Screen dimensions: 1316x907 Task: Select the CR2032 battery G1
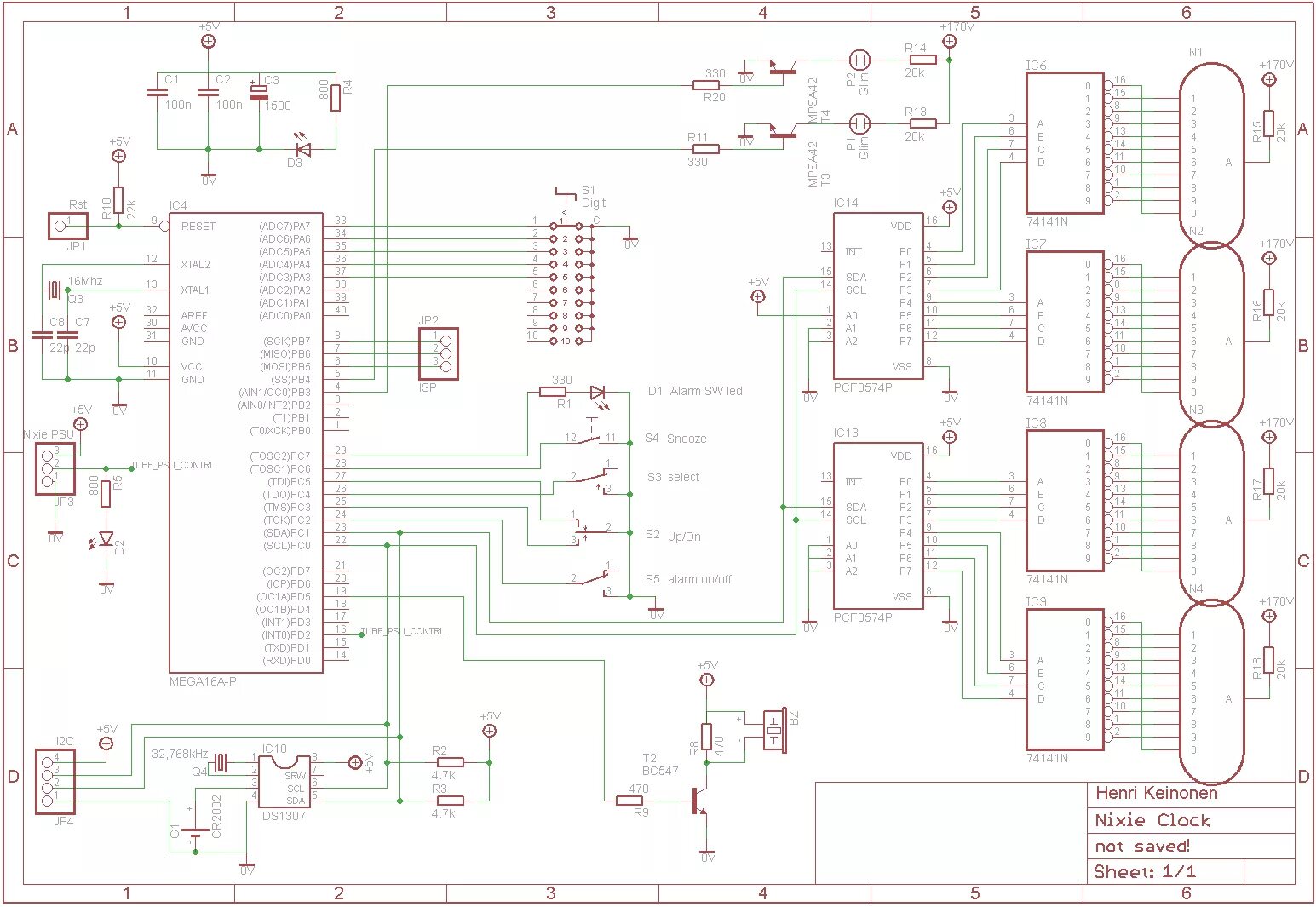point(196,833)
